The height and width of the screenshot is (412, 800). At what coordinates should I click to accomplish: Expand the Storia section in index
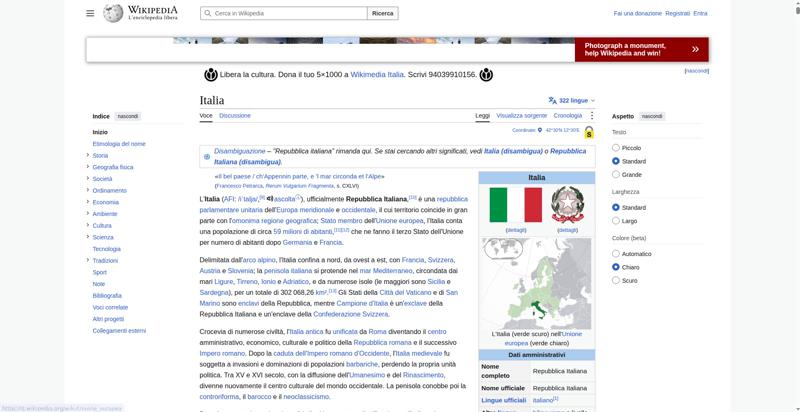[88, 156]
